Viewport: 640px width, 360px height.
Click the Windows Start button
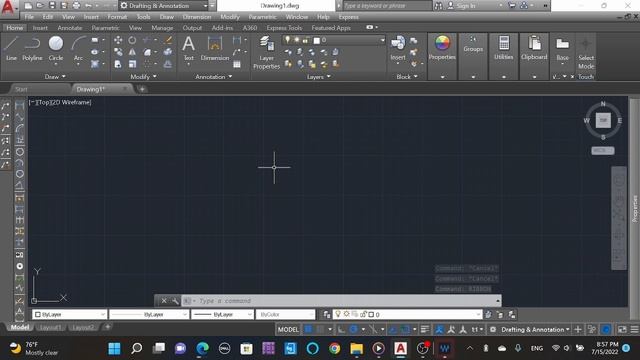click(x=114, y=349)
